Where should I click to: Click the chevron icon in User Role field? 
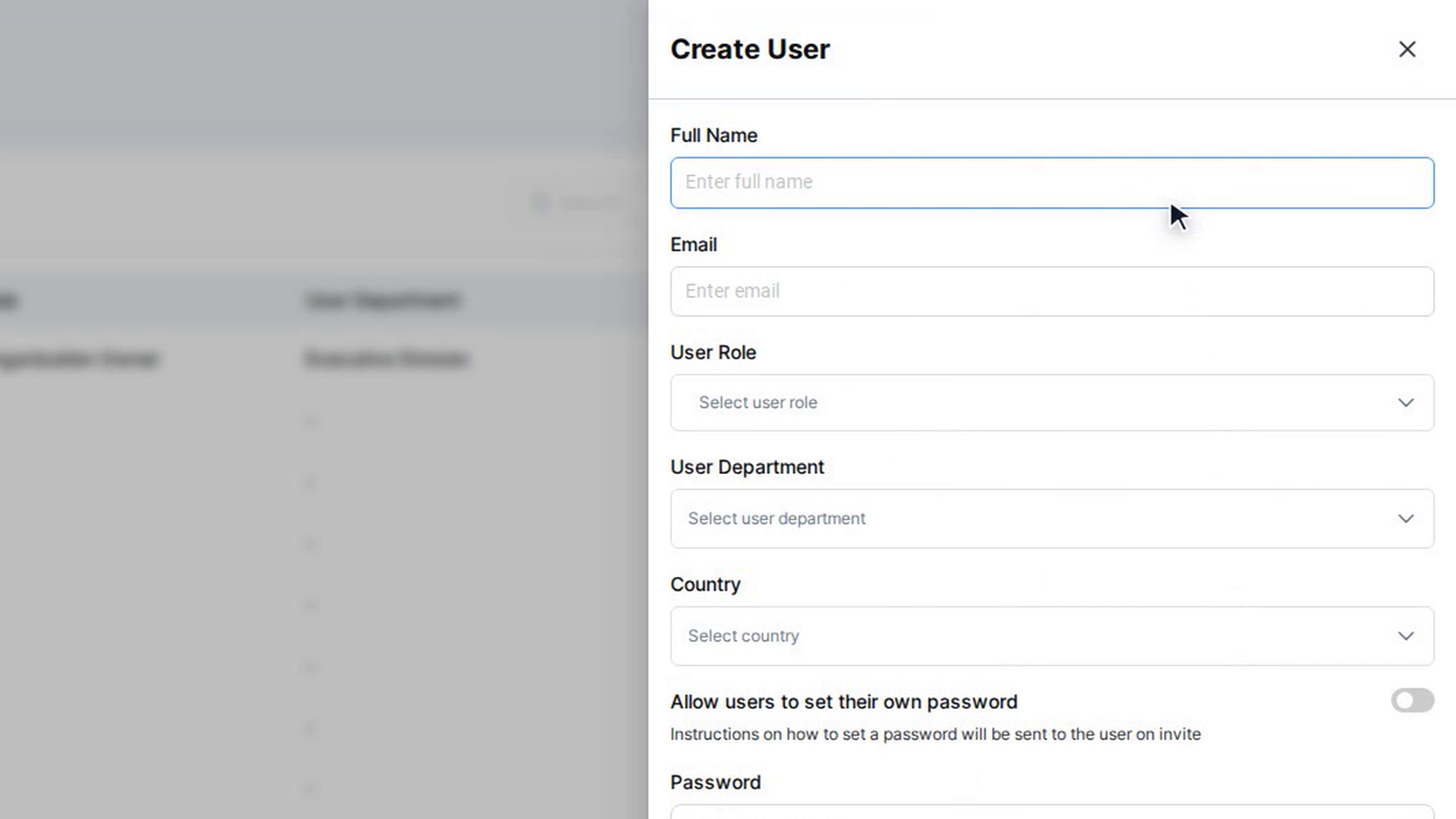[1405, 403]
